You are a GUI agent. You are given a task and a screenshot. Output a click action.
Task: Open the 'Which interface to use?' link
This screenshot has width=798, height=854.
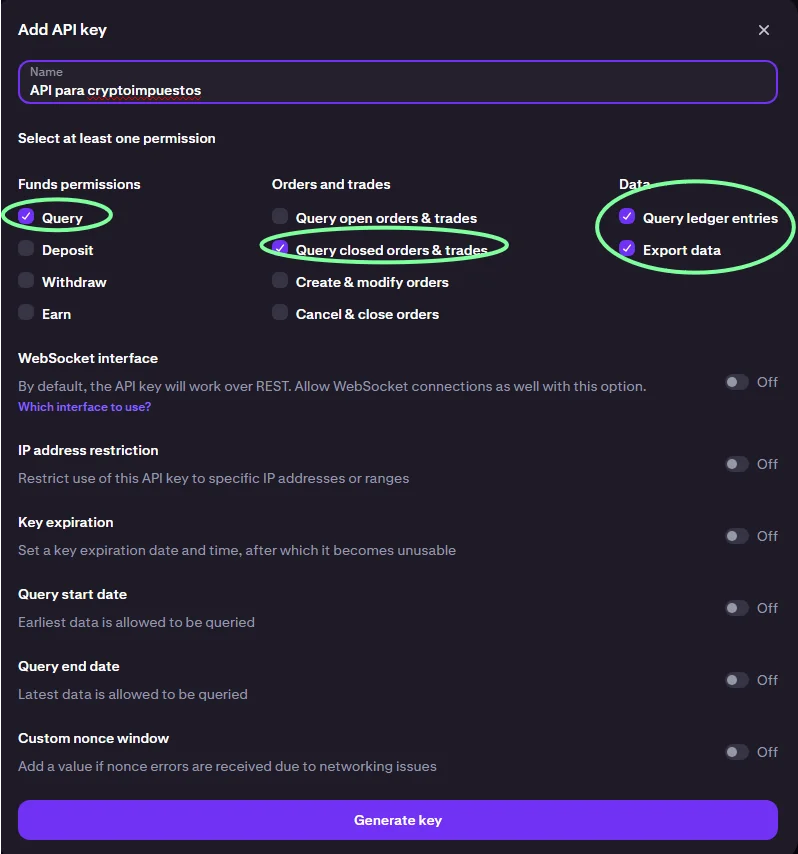84,407
